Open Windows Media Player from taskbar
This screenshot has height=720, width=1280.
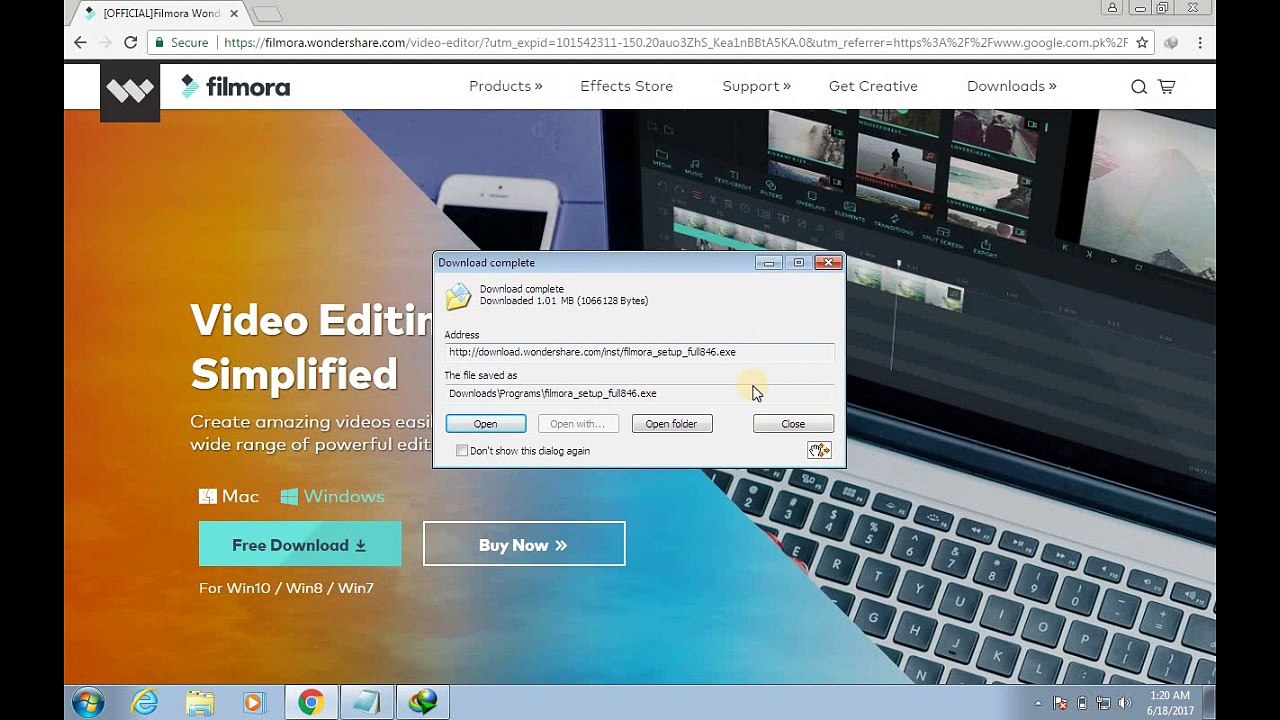[253, 703]
